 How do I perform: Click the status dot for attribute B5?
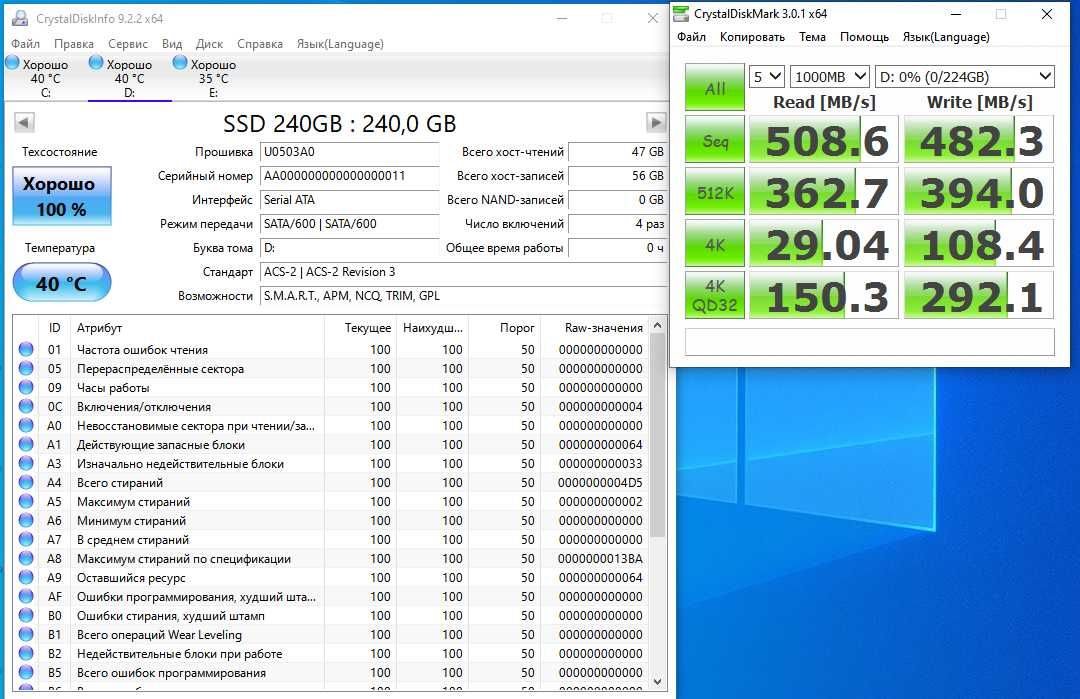click(26, 672)
